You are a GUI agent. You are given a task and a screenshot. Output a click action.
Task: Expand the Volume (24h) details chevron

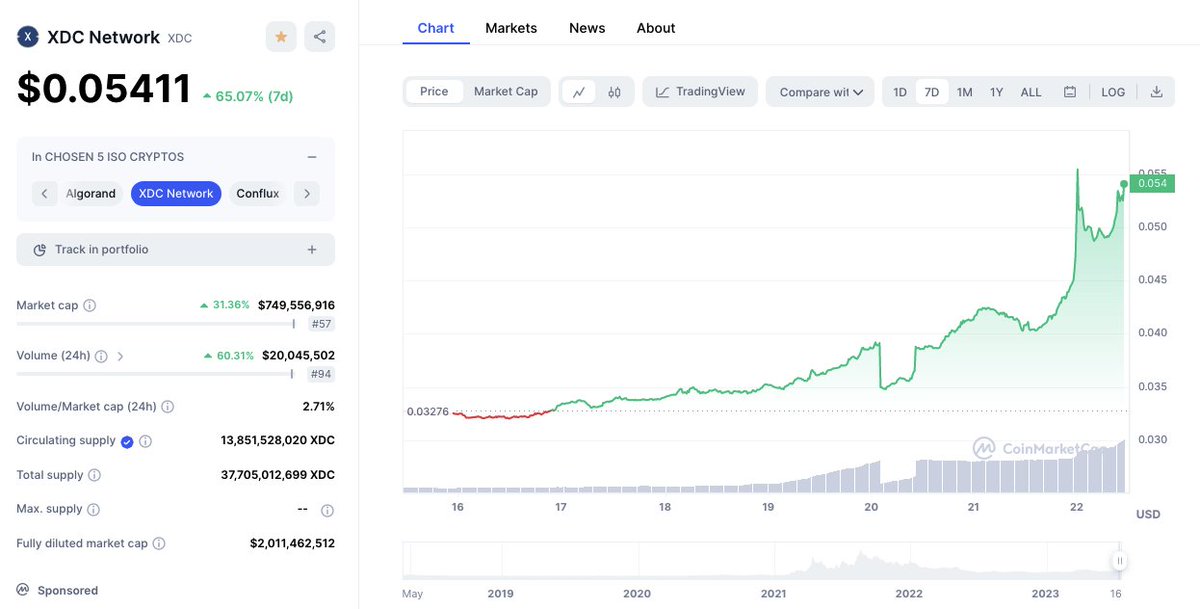120,355
